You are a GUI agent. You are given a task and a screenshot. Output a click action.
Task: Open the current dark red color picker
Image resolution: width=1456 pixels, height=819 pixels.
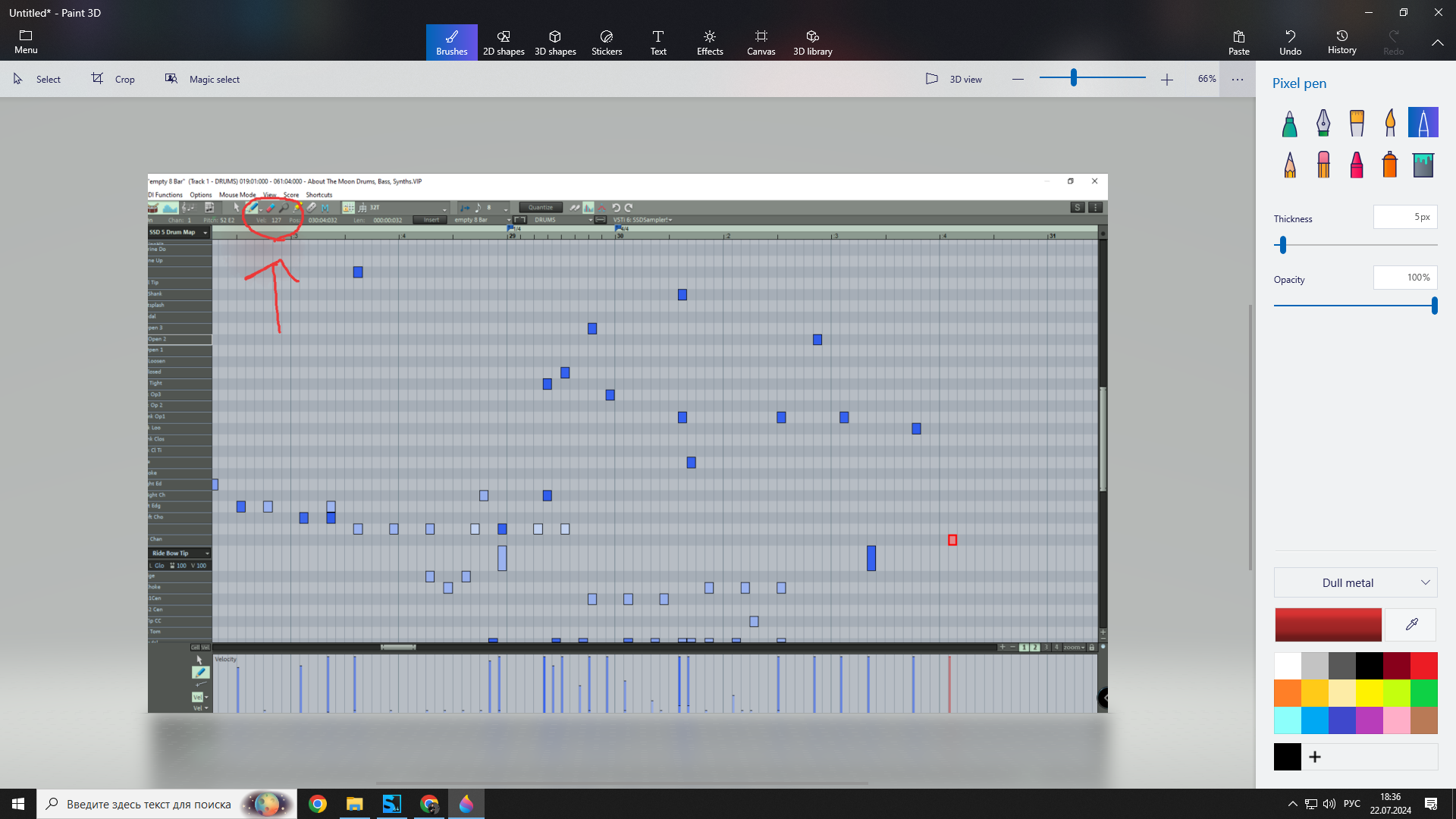click(1328, 625)
